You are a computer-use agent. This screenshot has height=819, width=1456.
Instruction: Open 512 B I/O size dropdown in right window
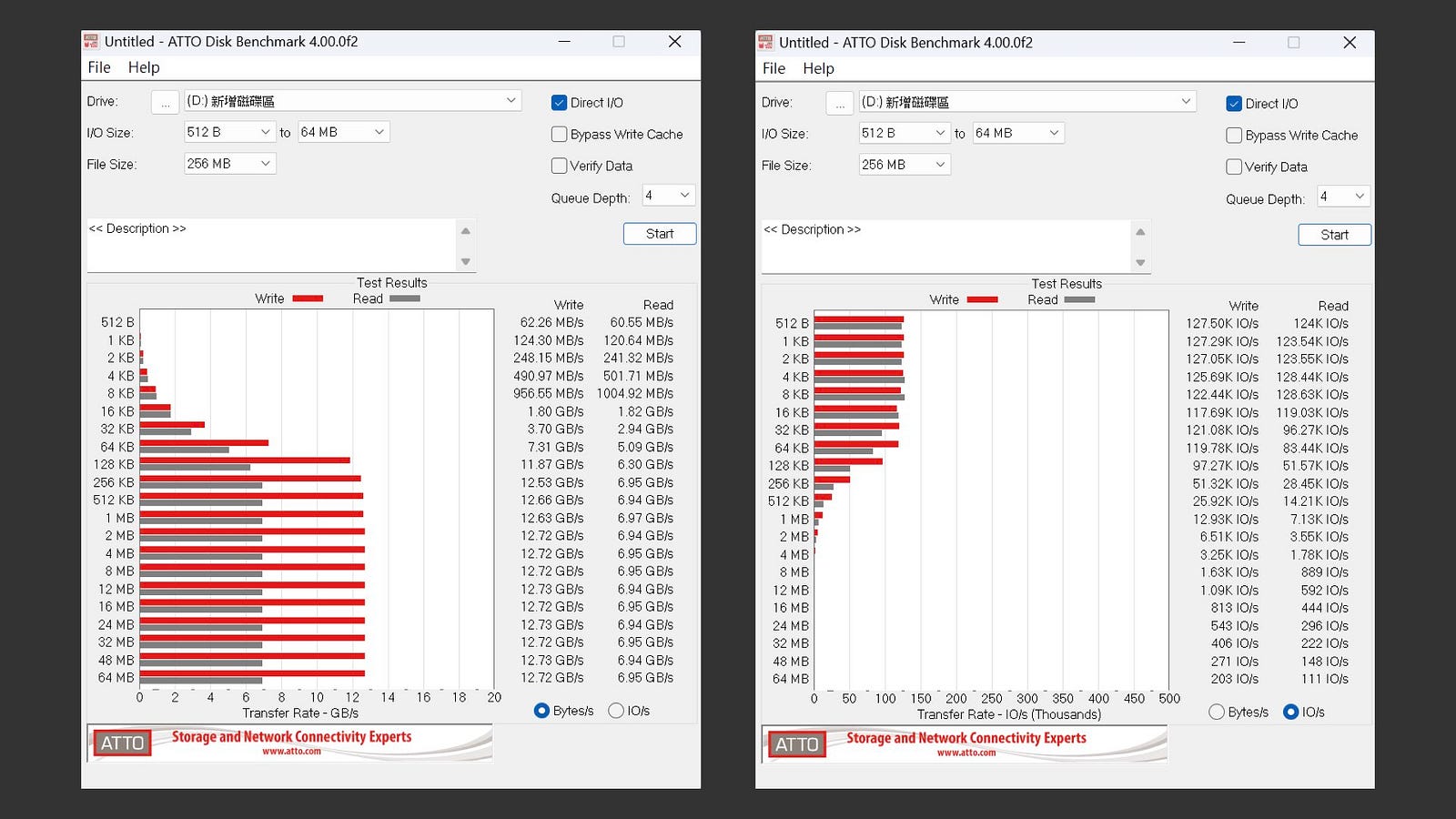coord(905,133)
